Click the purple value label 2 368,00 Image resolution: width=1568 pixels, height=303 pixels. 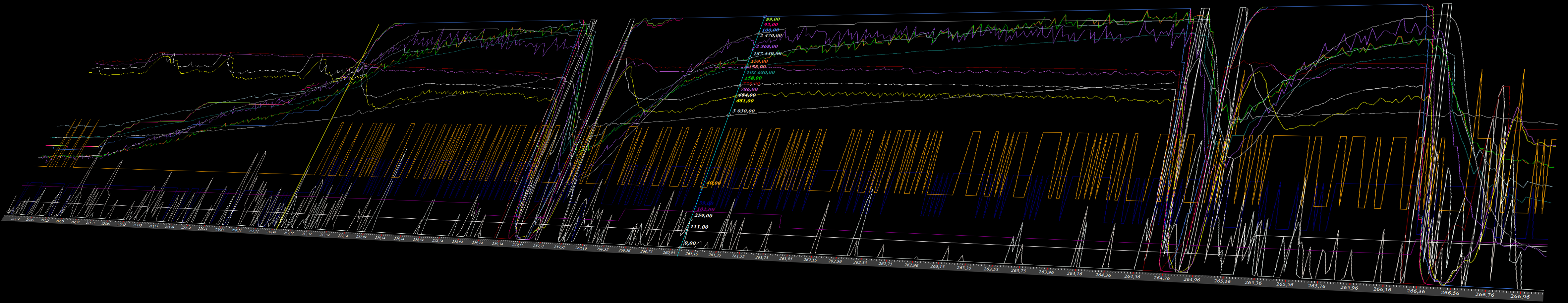tap(767, 46)
